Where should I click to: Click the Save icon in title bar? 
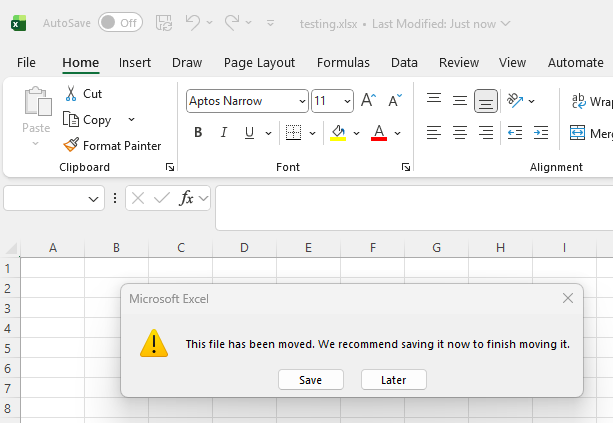[164, 23]
